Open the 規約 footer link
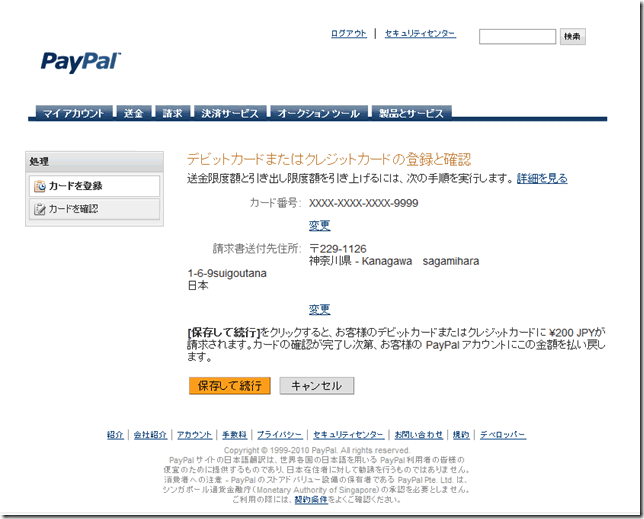 (x=461, y=435)
